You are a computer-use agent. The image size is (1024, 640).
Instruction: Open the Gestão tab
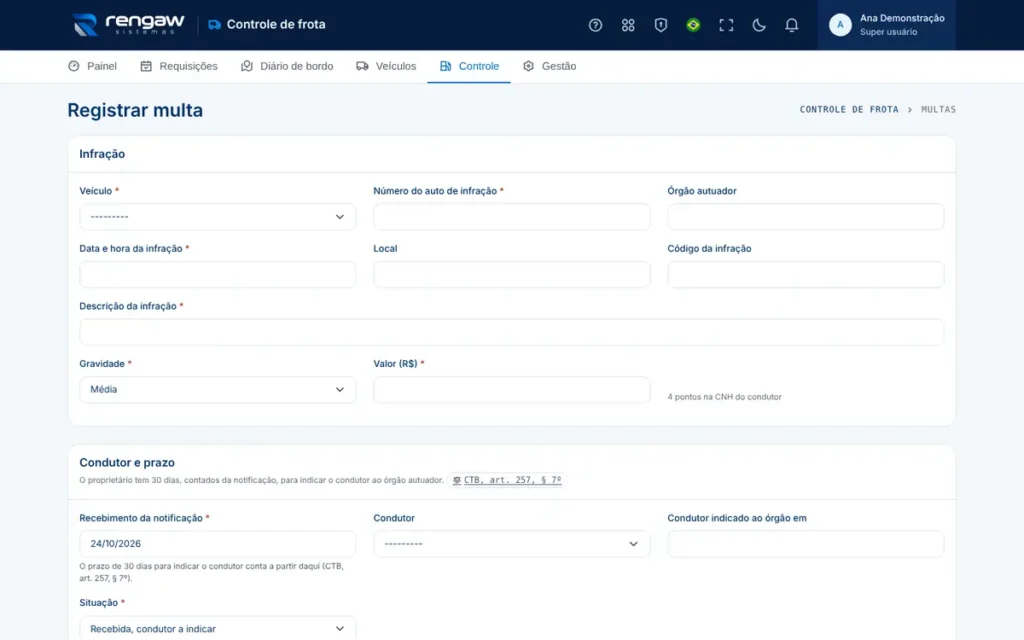coord(549,66)
